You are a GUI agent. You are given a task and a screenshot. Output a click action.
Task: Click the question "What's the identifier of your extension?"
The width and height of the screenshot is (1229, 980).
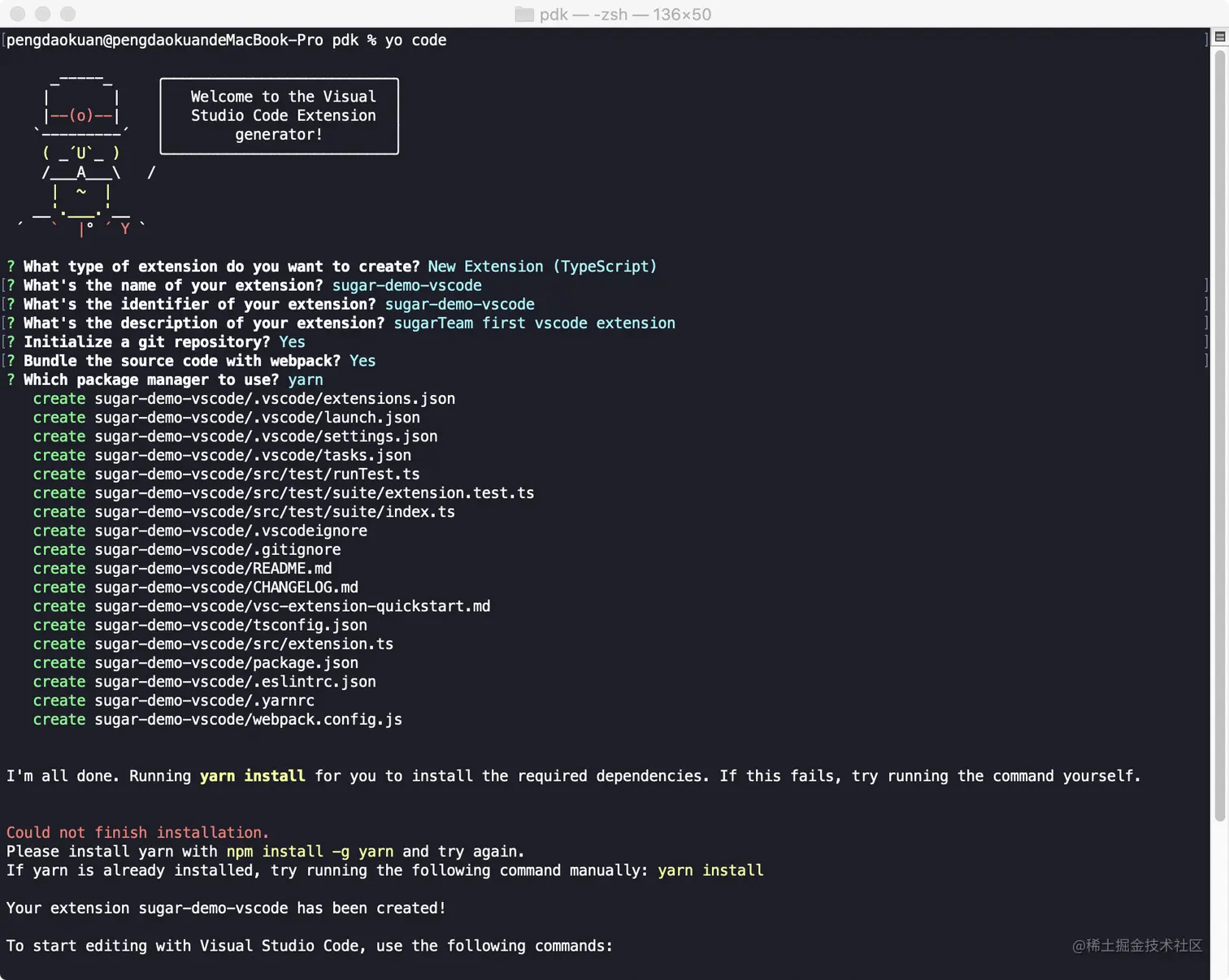tap(200, 304)
